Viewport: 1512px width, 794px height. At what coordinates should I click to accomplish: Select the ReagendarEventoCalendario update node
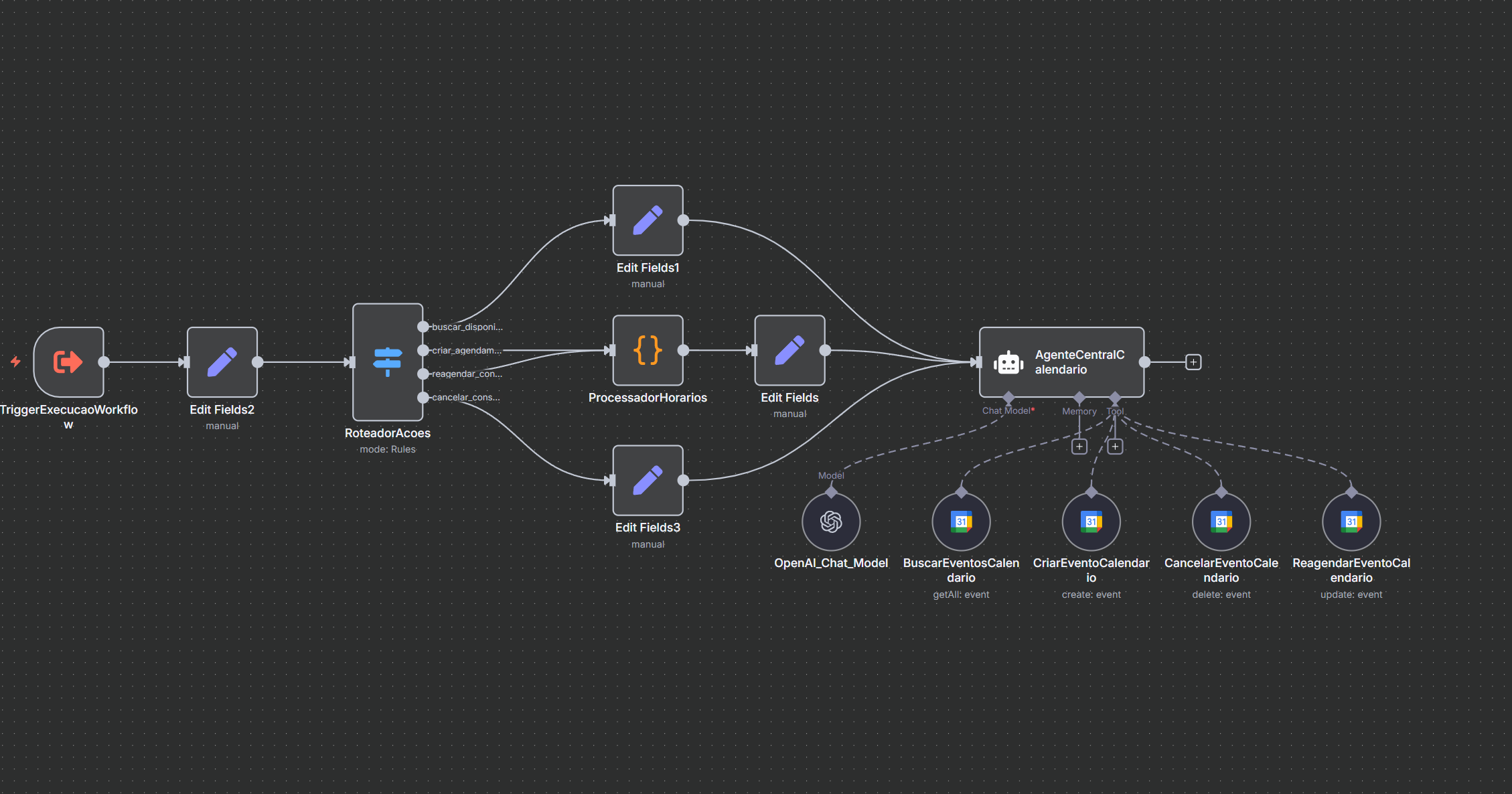[x=1351, y=522]
